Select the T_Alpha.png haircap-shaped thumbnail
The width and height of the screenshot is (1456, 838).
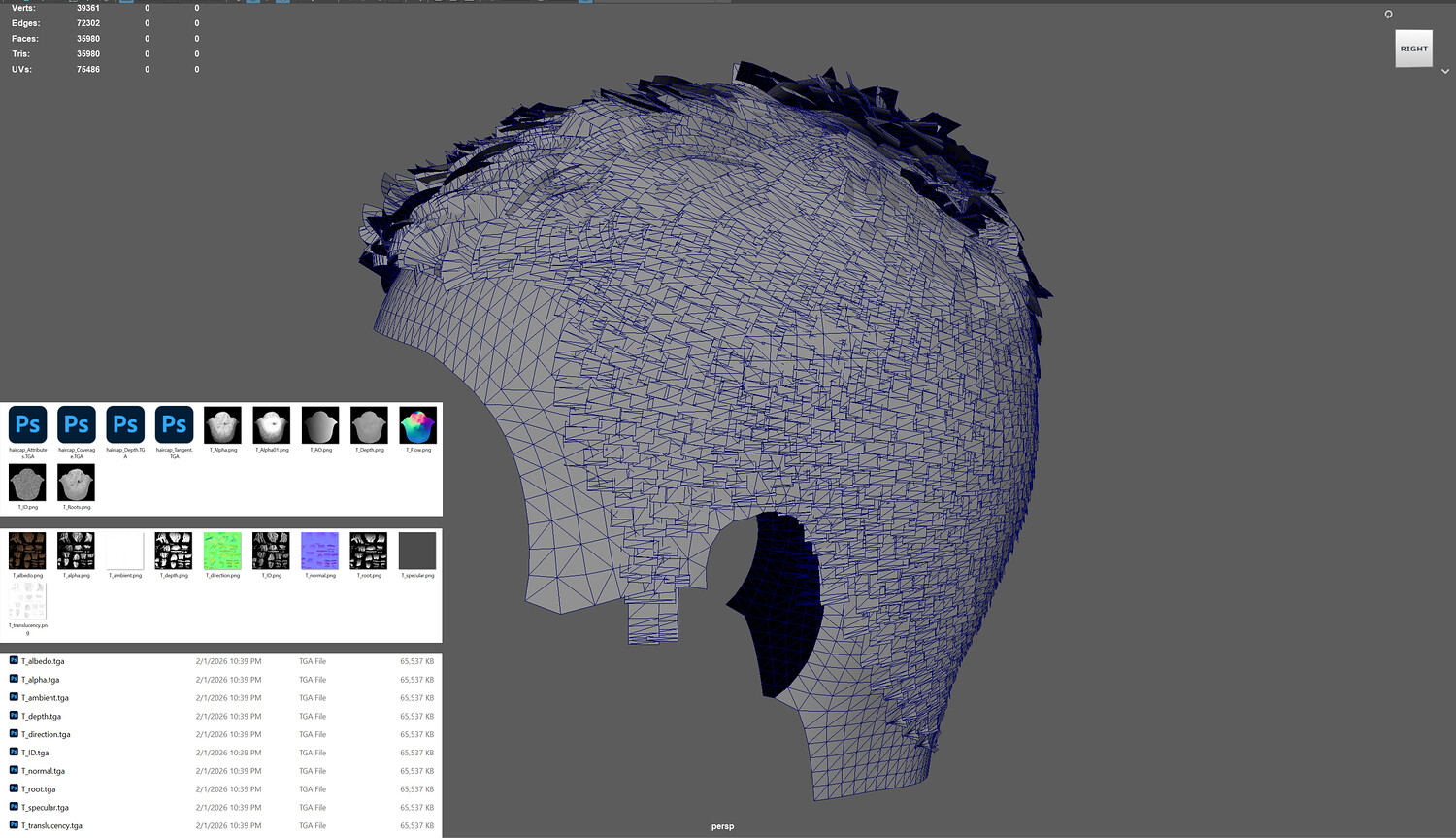[222, 425]
